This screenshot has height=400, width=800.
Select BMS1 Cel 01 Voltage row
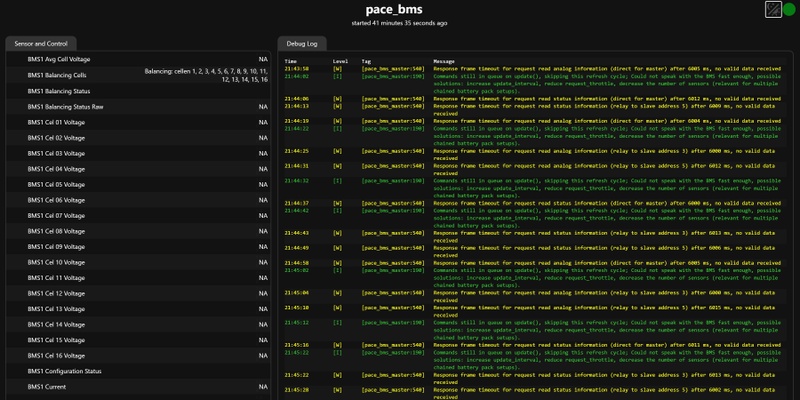(x=138, y=122)
